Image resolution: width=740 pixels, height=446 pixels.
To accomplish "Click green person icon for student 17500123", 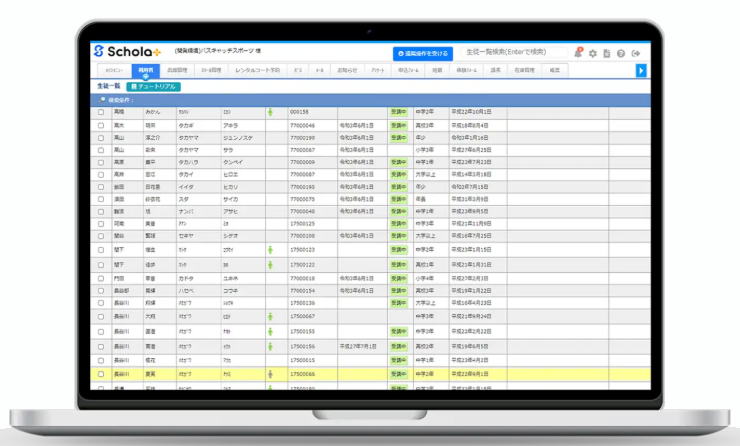I will point(269,249).
